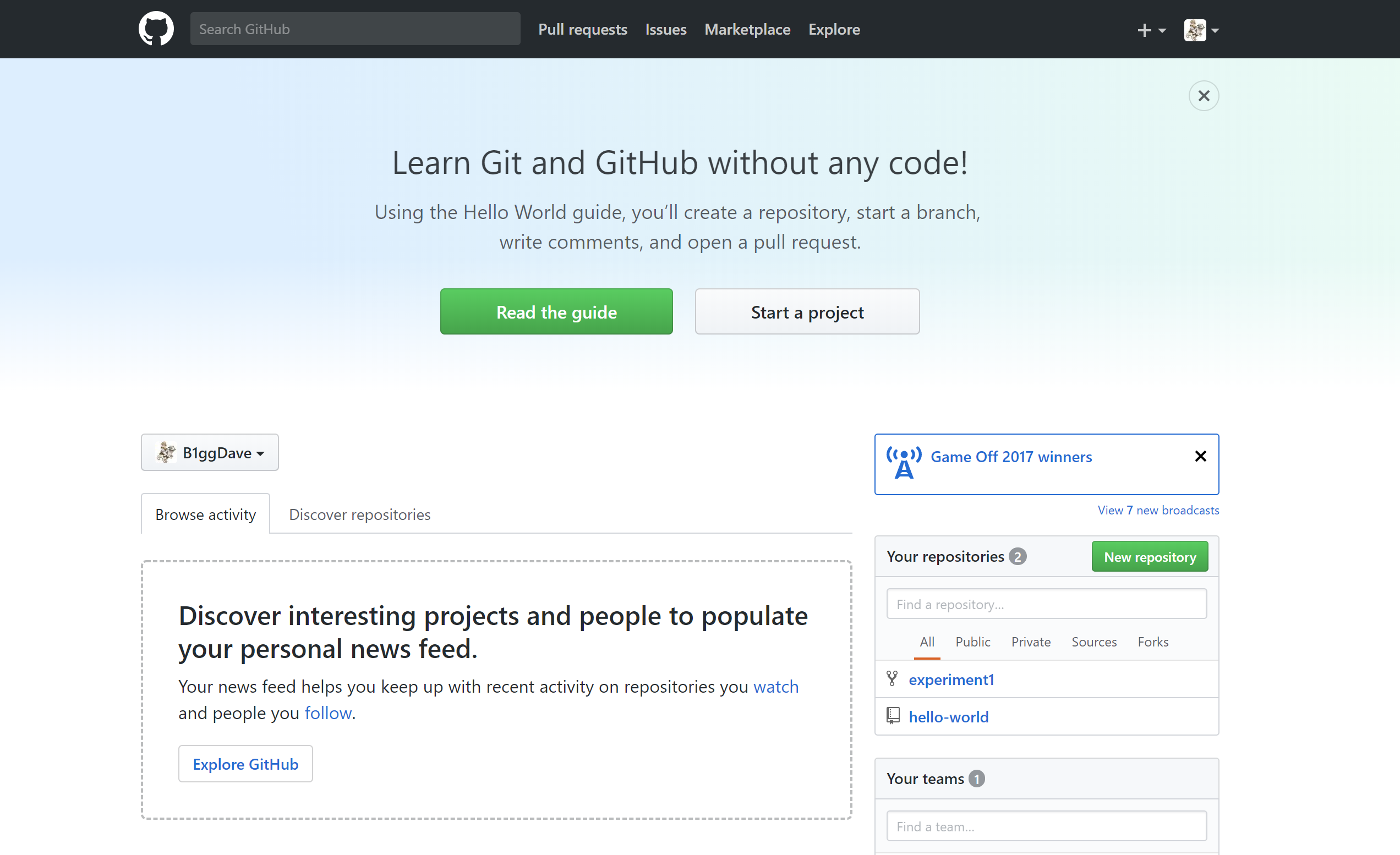
Task: Click the fork icon beside experiment1
Action: point(892,678)
